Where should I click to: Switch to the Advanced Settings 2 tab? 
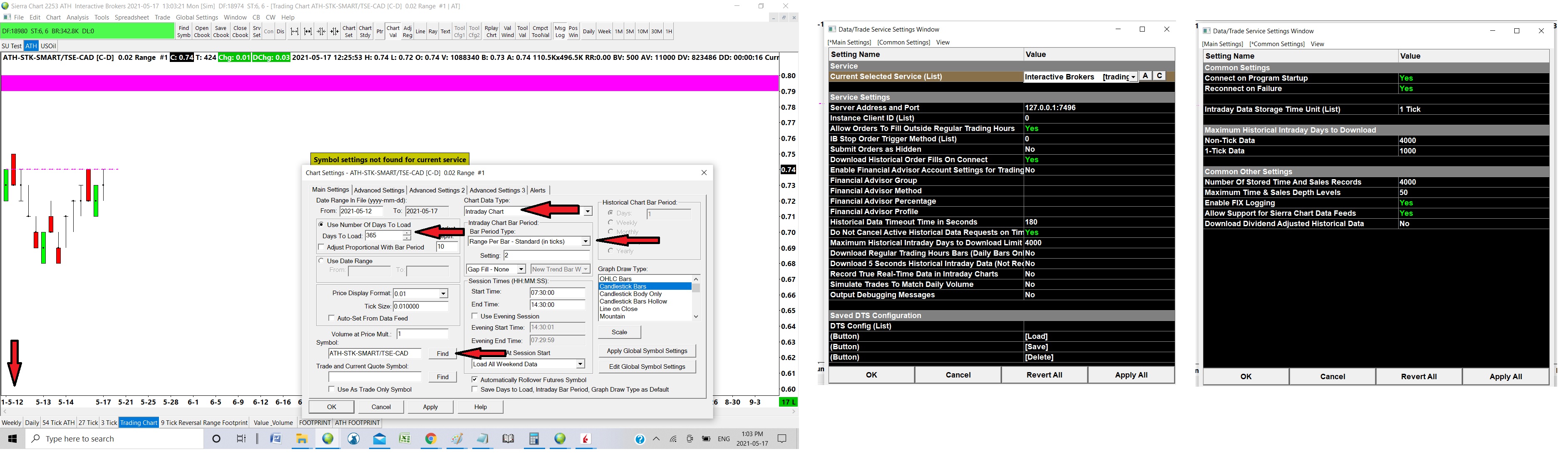[x=437, y=190]
